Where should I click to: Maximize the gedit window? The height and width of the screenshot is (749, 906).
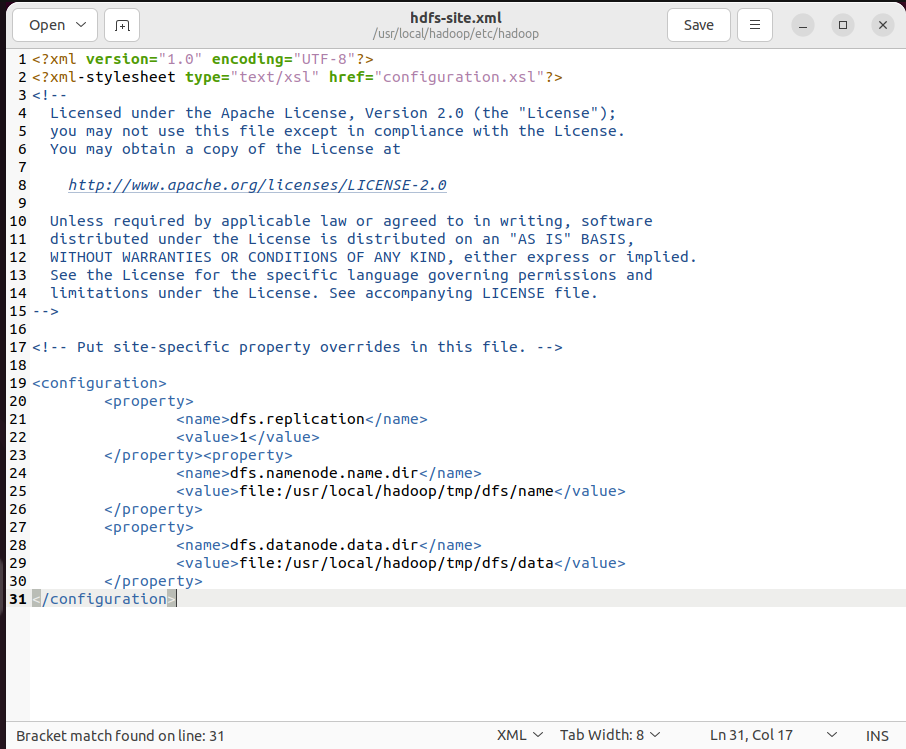click(843, 25)
